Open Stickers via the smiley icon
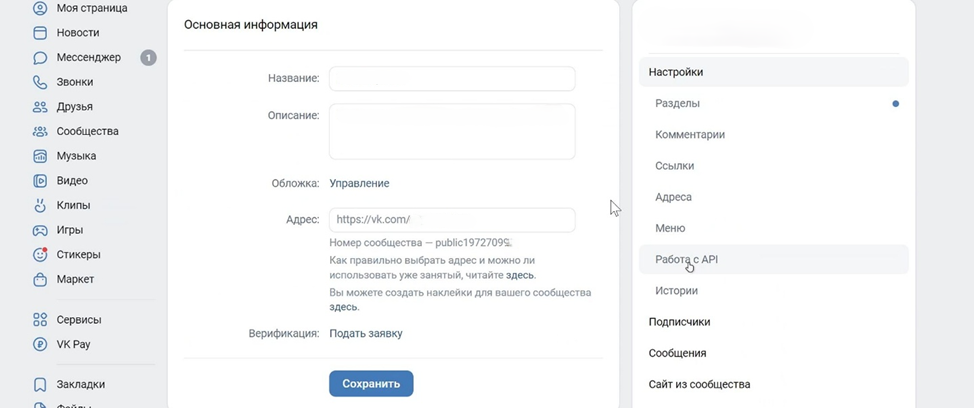974x408 pixels. point(40,254)
